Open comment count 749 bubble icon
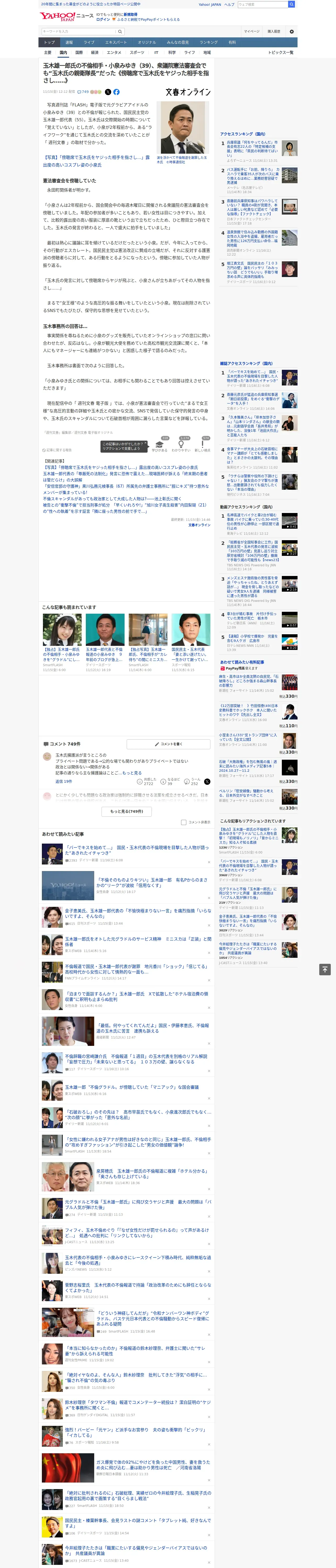The image size is (336, 1568). (x=83, y=92)
